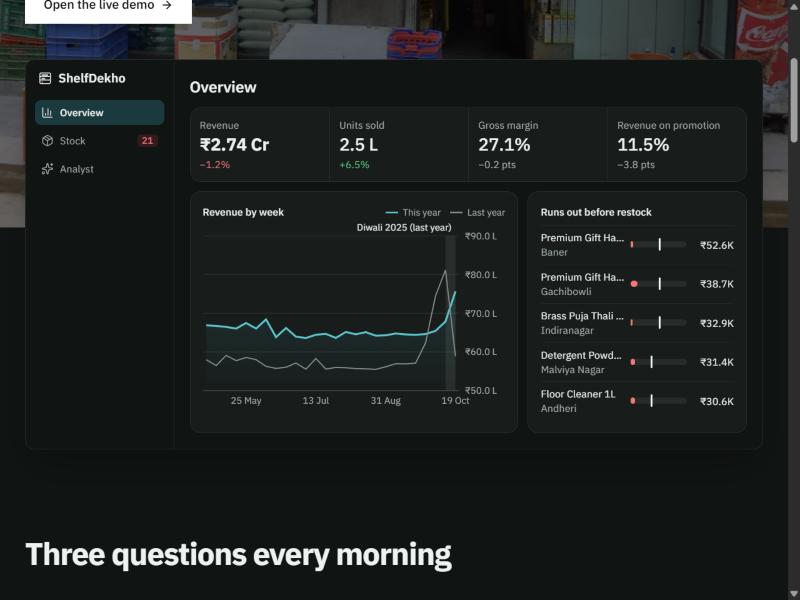This screenshot has width=800, height=600.
Task: Click the Gross margin 27.1% card
Action: pyautogui.click(x=538, y=144)
